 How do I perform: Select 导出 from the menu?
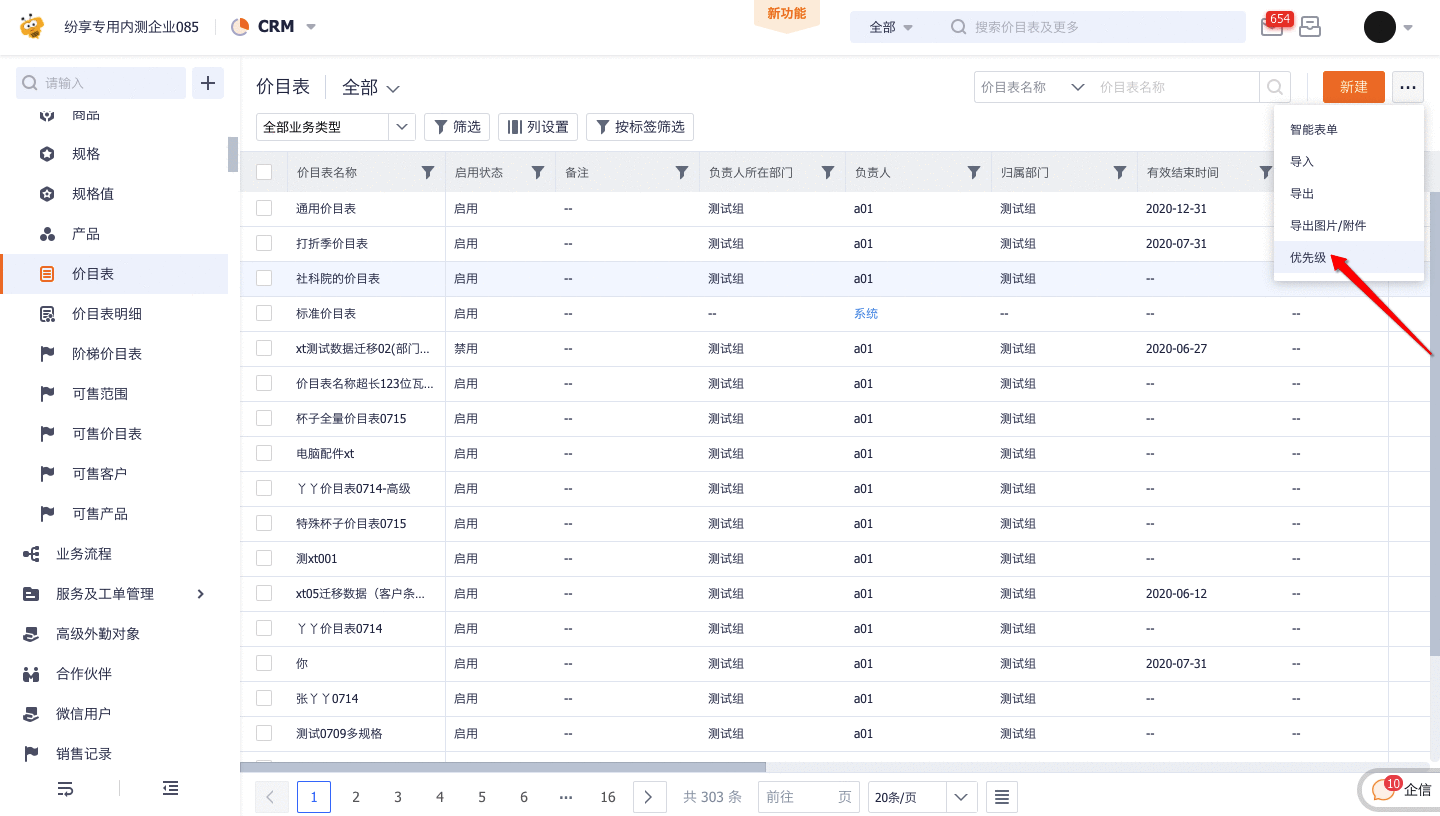(1348, 193)
